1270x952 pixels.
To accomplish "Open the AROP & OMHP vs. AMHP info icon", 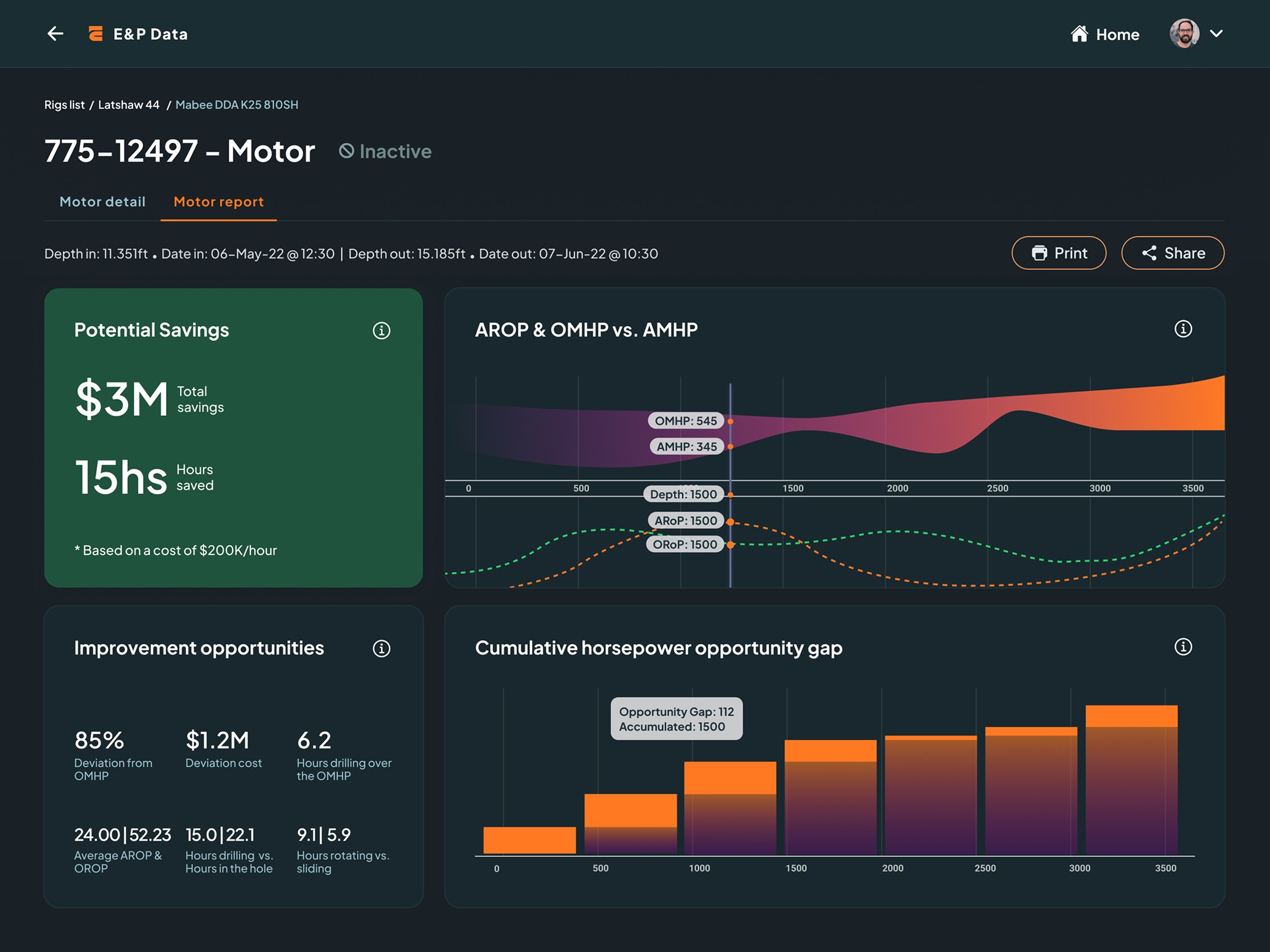I will pyautogui.click(x=1183, y=329).
